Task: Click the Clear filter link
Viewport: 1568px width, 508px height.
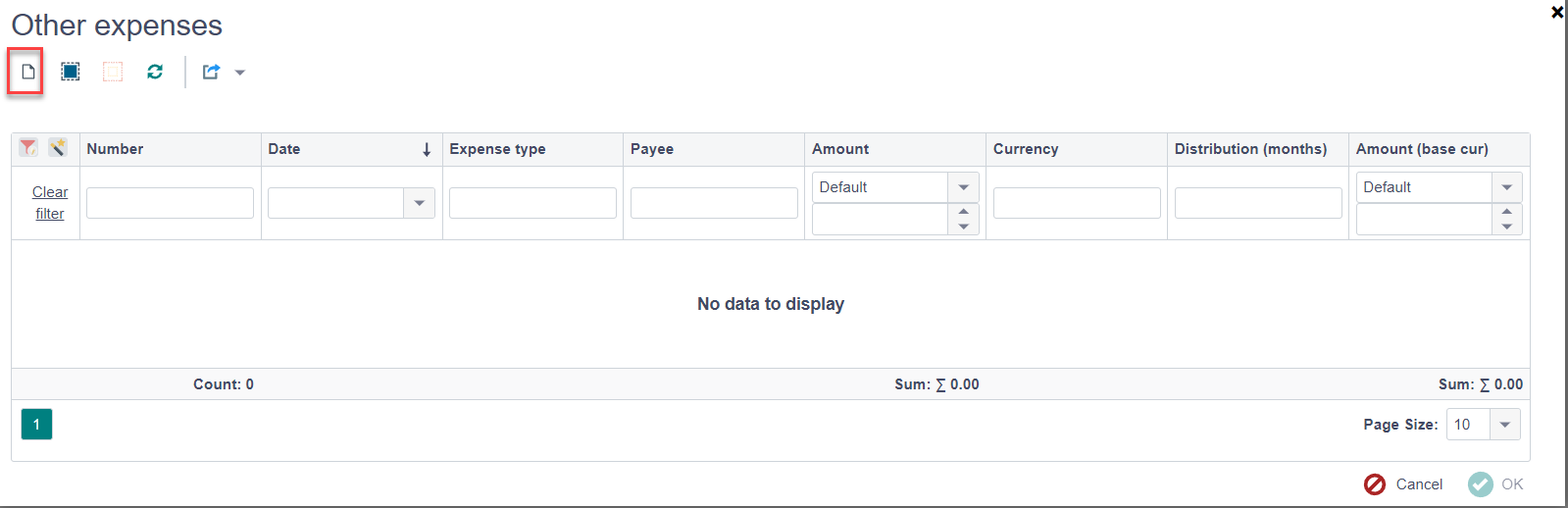Action: pos(50,203)
